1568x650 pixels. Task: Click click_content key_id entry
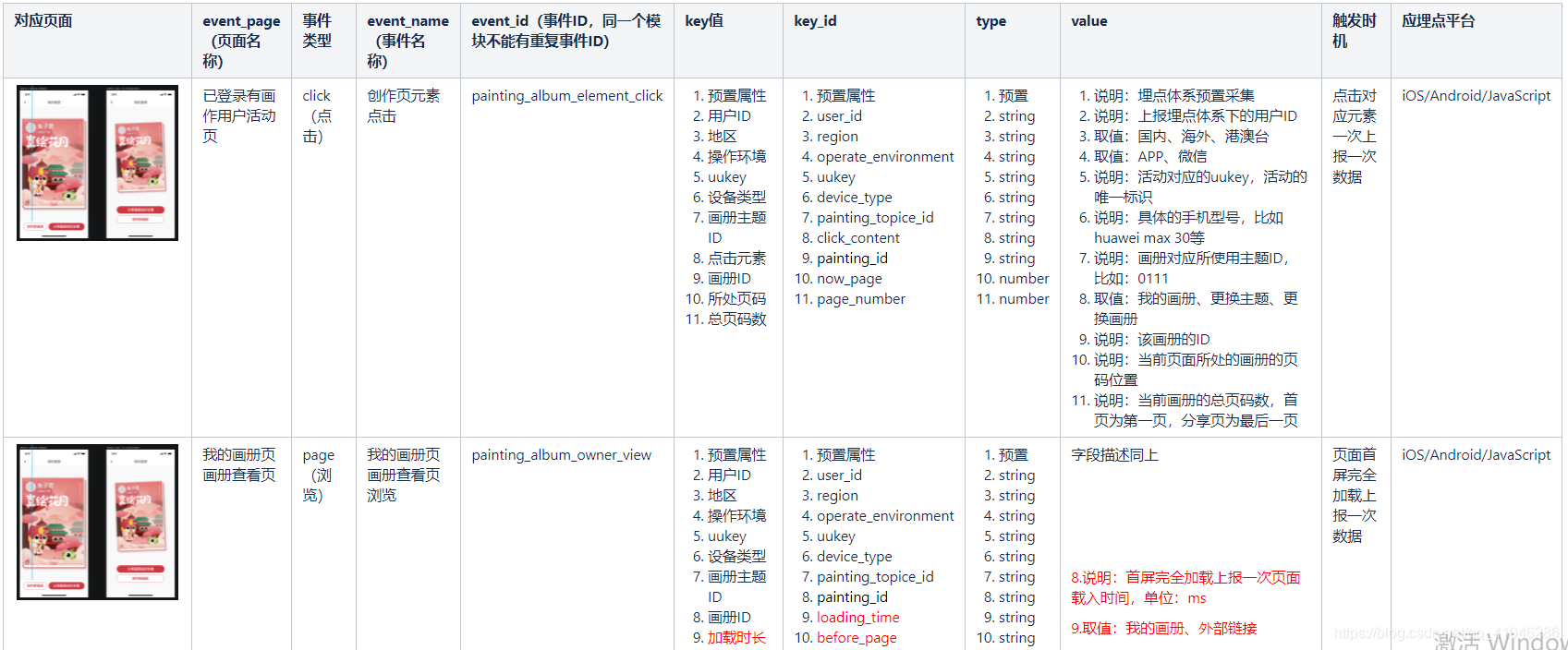858,238
